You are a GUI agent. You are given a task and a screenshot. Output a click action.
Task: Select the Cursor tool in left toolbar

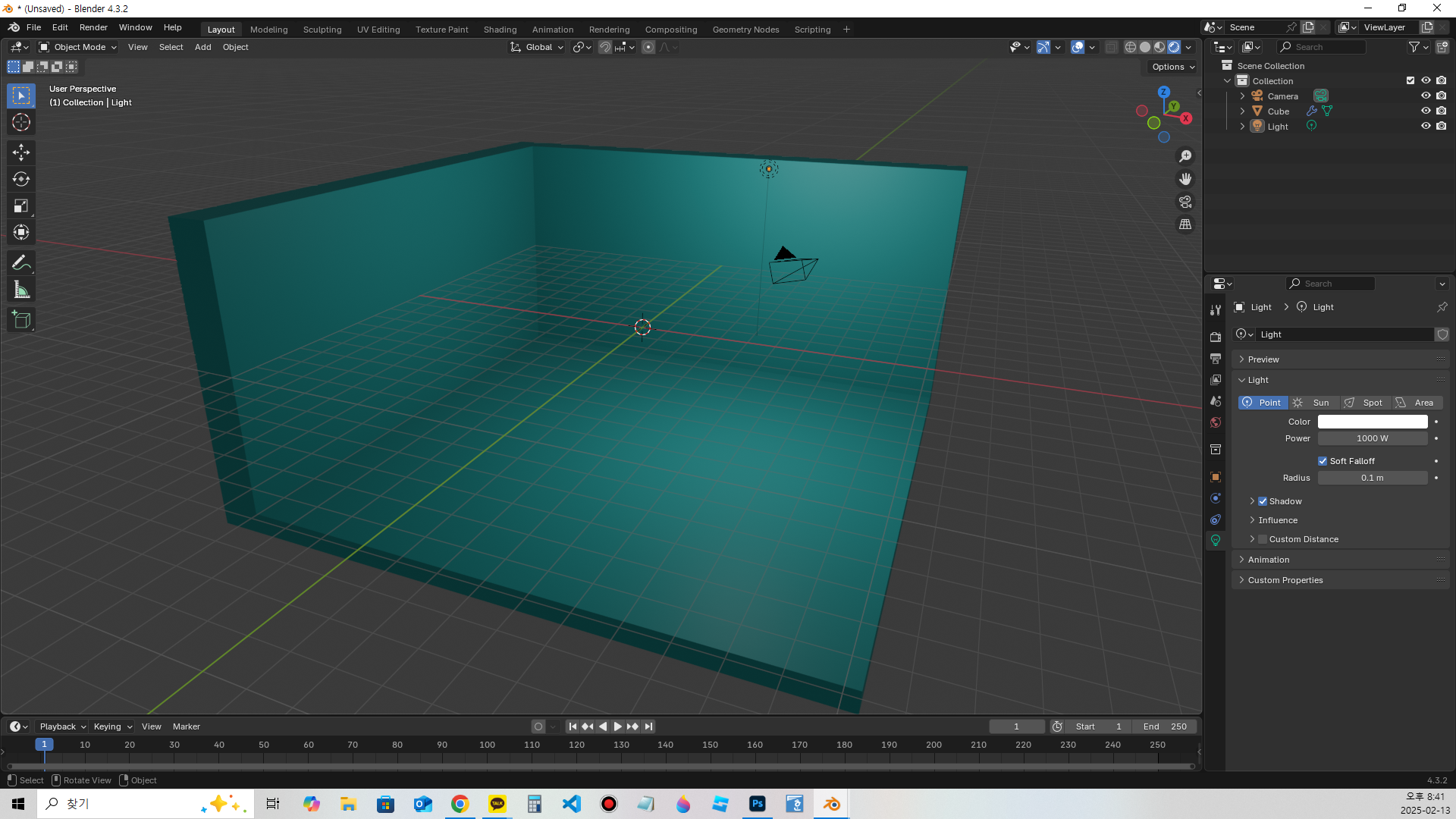pyautogui.click(x=21, y=123)
